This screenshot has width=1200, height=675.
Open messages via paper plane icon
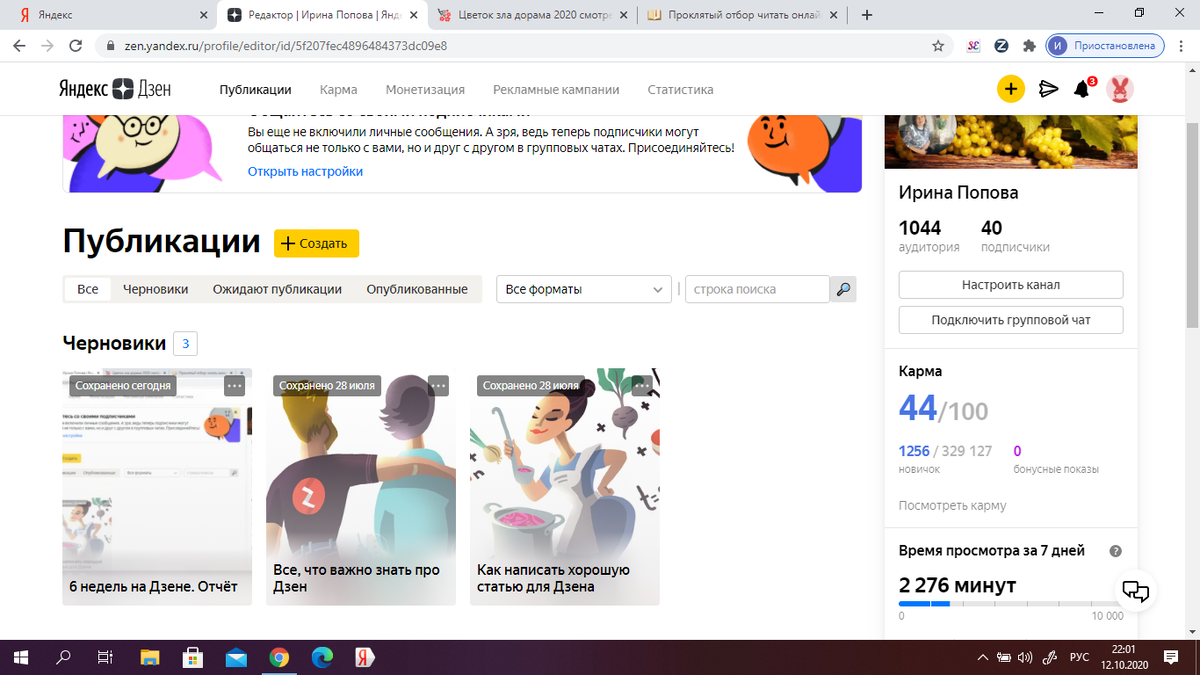point(1048,89)
